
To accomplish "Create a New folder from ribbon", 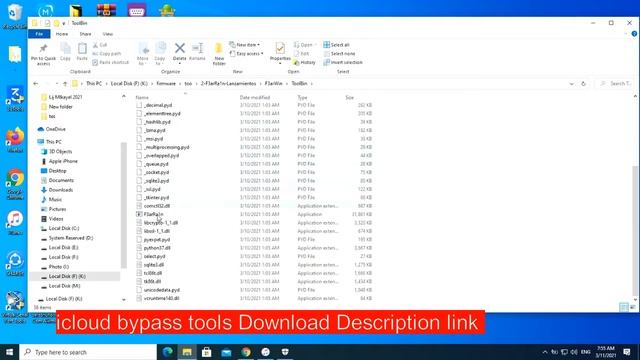I will tap(219, 53).
